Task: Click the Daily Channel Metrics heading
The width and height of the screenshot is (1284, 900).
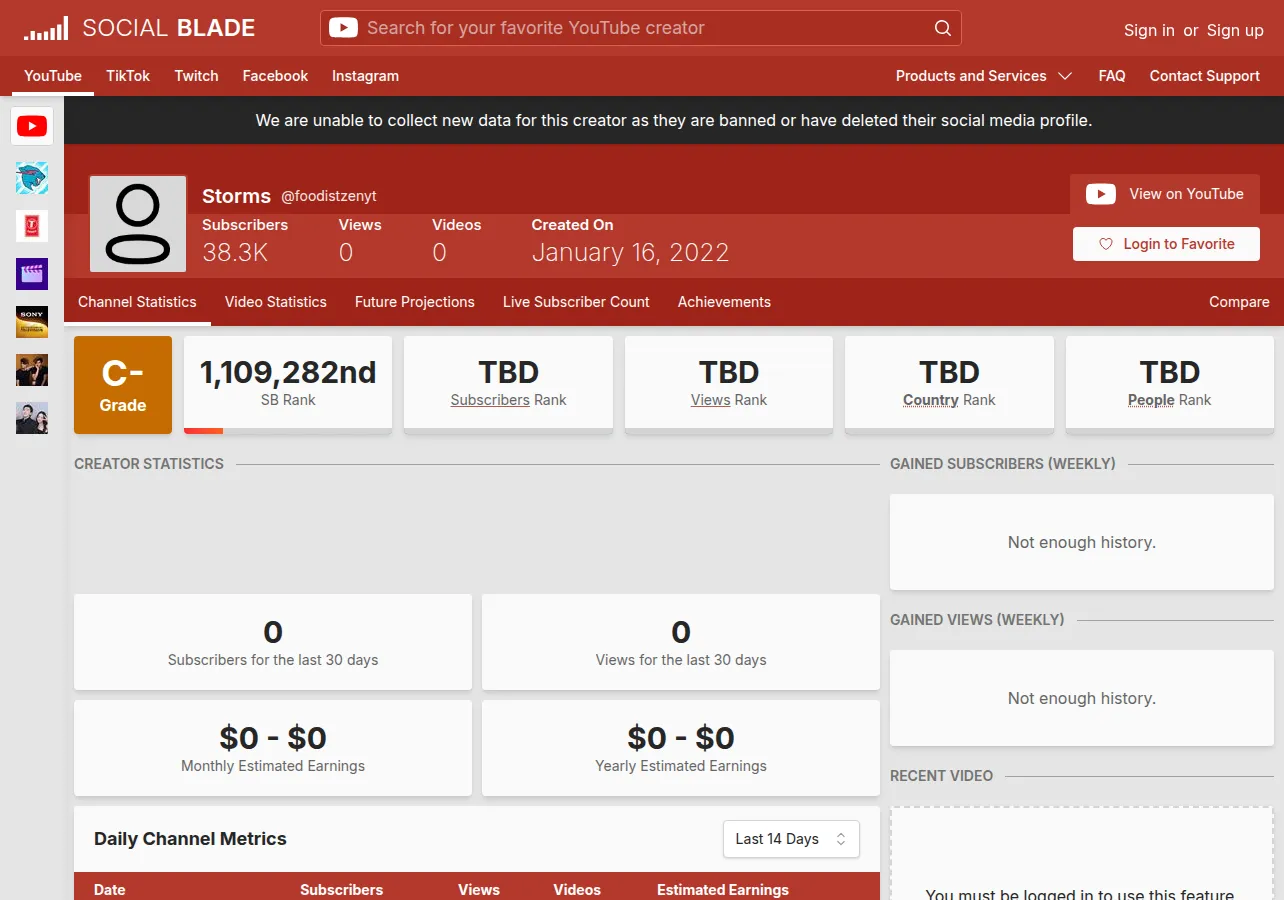Action: click(x=190, y=839)
